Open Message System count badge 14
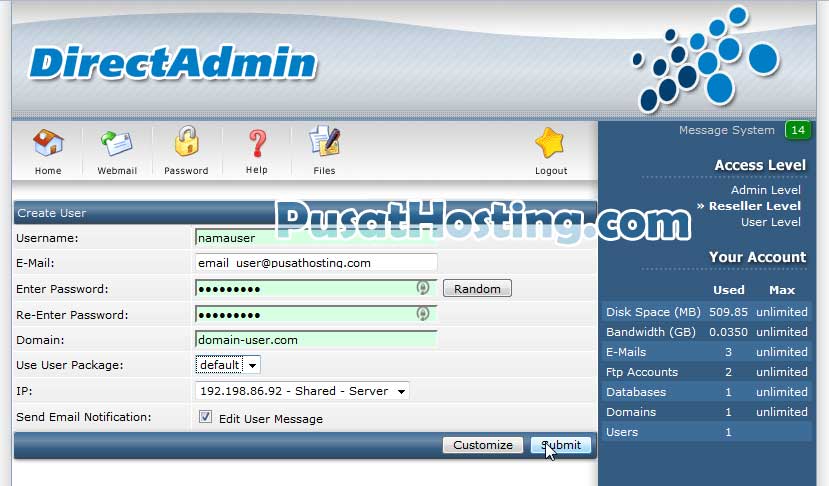 tap(798, 130)
